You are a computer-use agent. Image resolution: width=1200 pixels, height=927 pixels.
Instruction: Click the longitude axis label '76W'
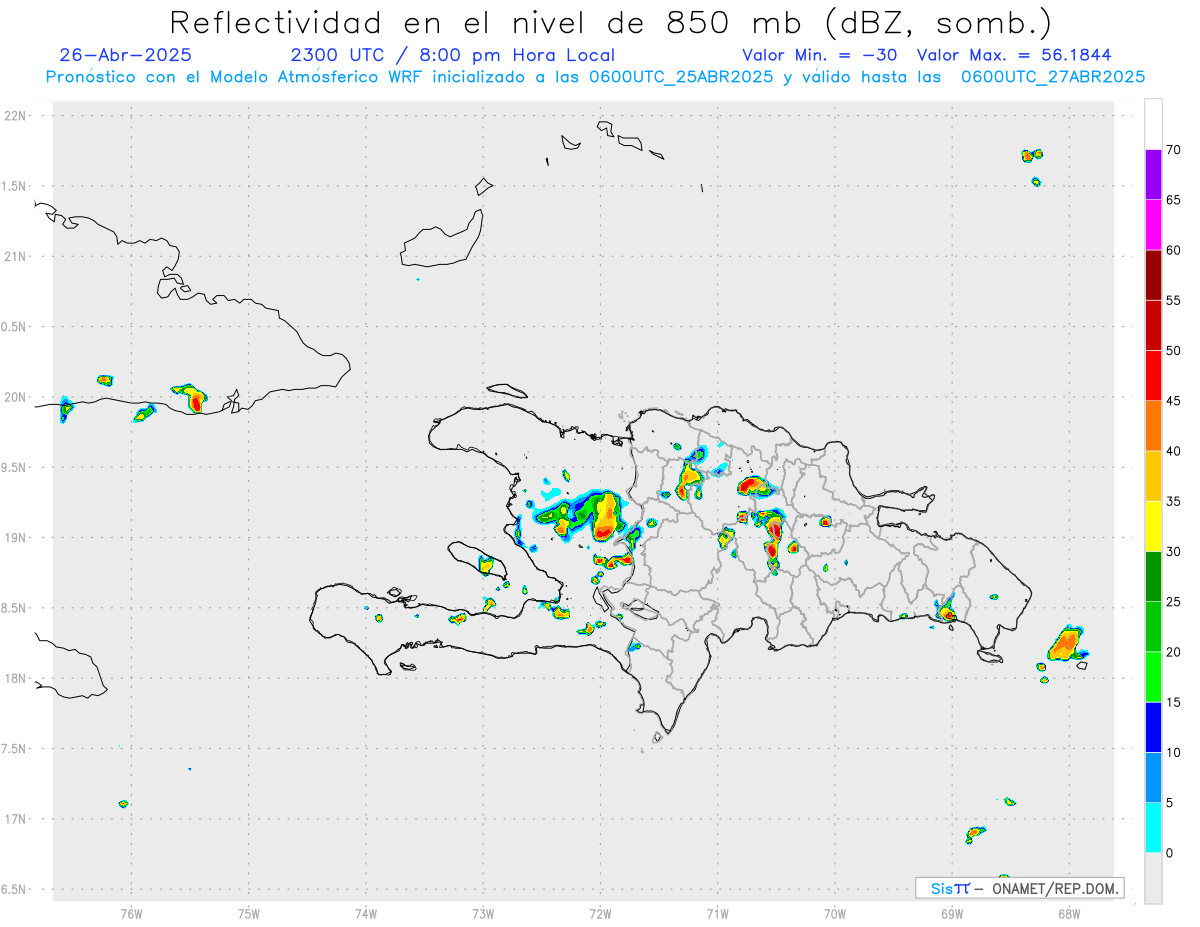[131, 914]
